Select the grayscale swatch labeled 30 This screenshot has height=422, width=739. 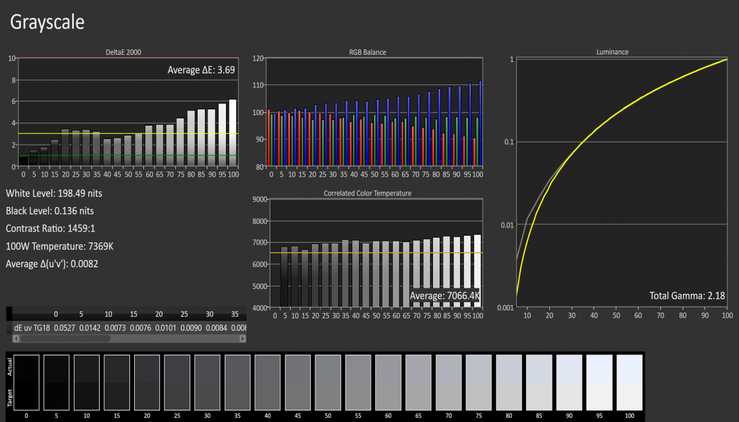(x=207, y=382)
